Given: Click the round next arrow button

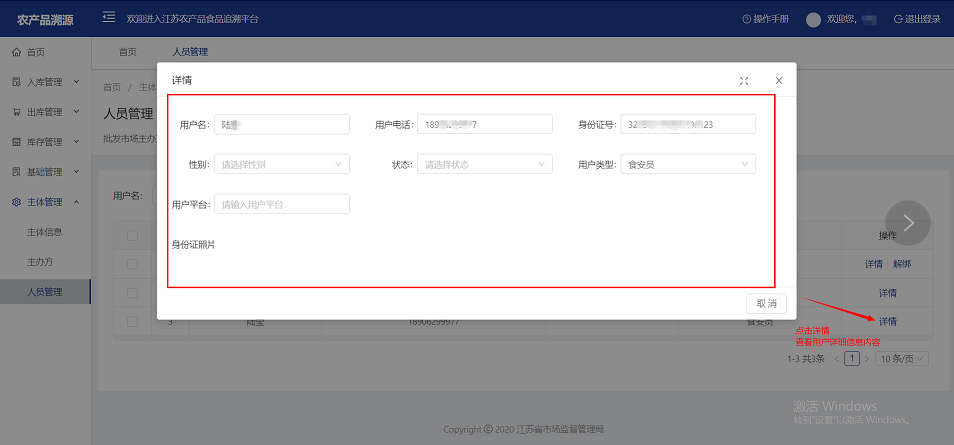Looking at the screenshot, I should pos(907,223).
